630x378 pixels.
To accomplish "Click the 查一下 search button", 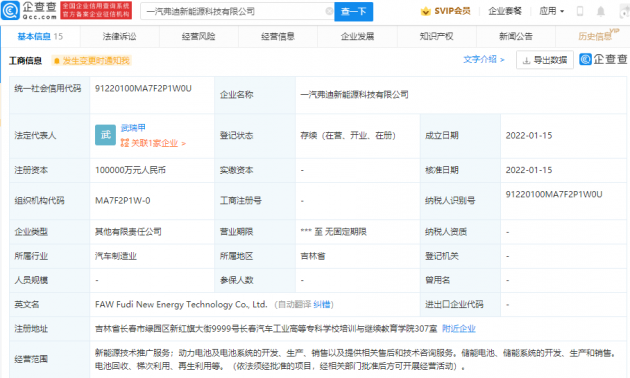I will (354, 12).
